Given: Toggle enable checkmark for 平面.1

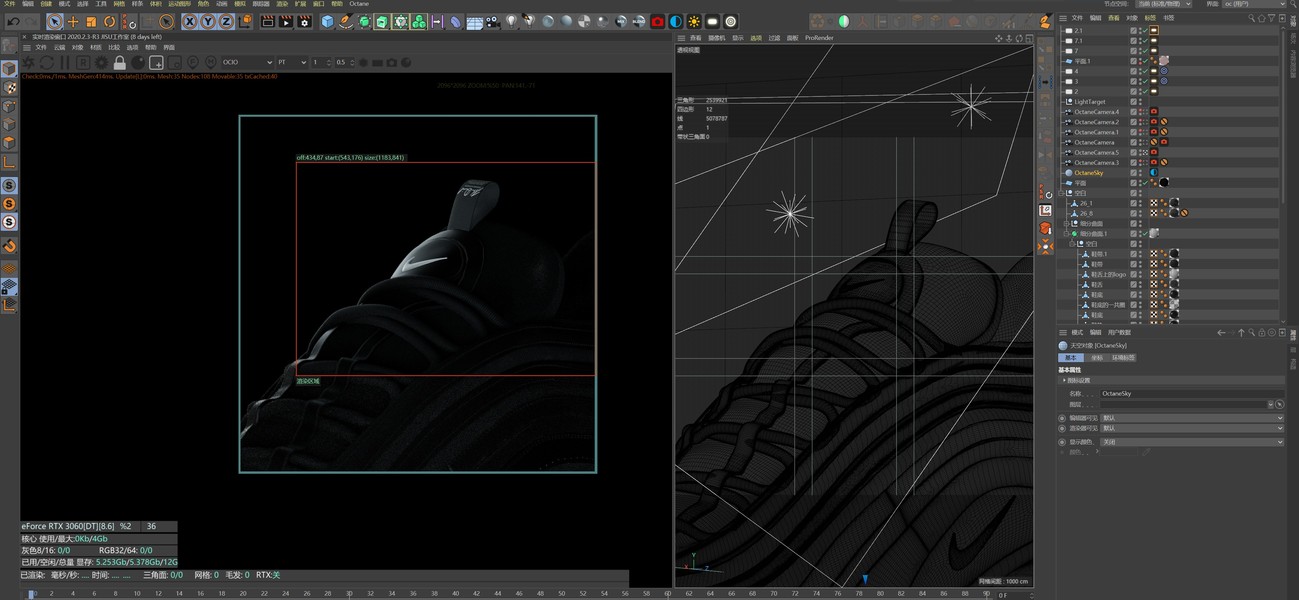Looking at the screenshot, I should 1145,61.
